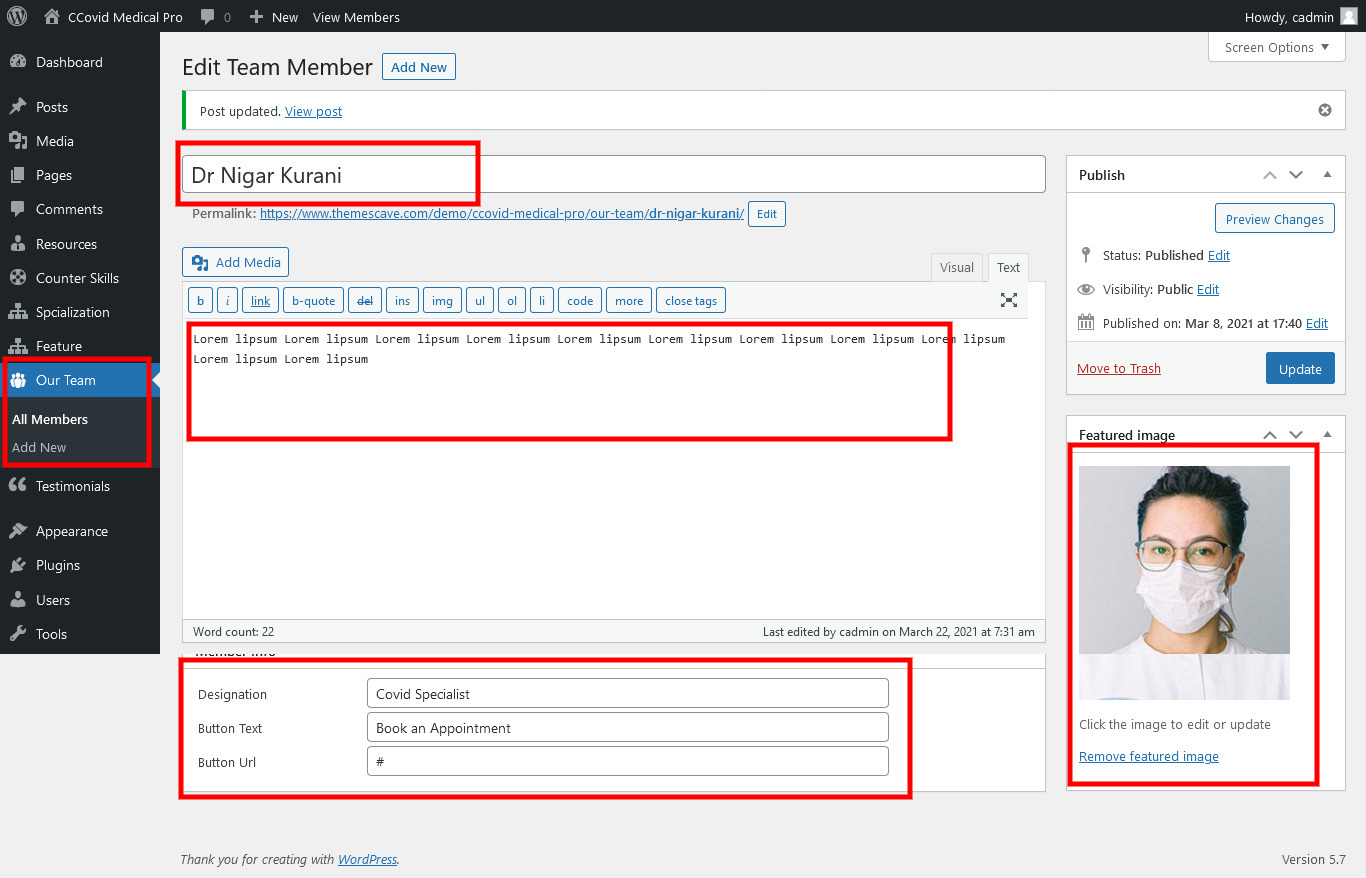Click the ol quicktag button
The width and height of the screenshot is (1366, 878).
[x=512, y=300]
